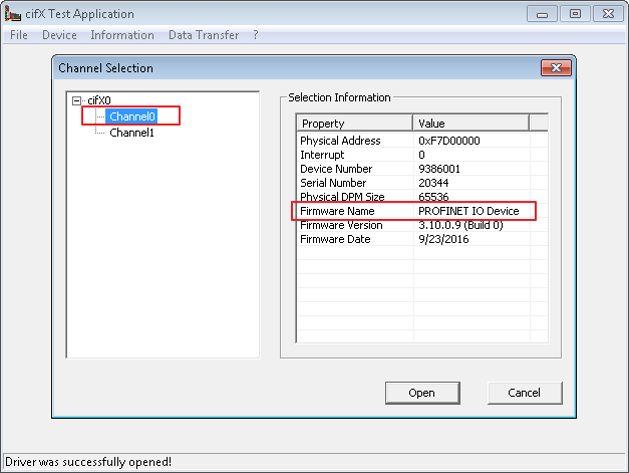Open the Information menu
Screen dimensions: 629x473
(122, 35)
